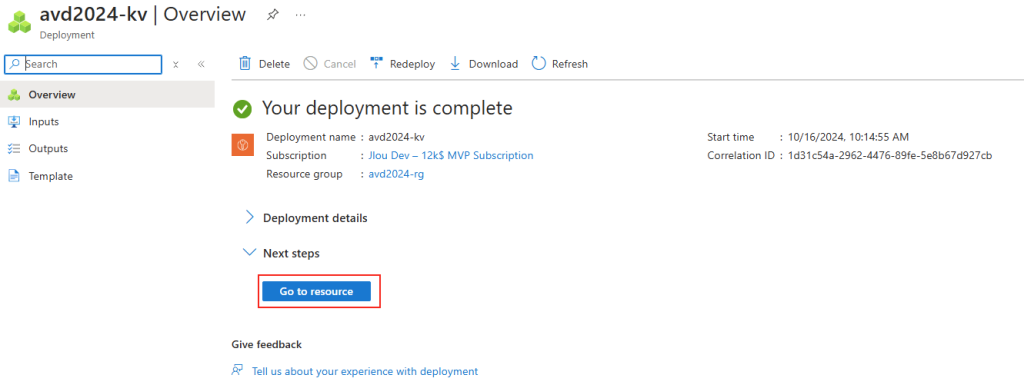This screenshot has width=1024, height=385.
Task: Click the Inputs icon in sidebar
Action: (14, 121)
